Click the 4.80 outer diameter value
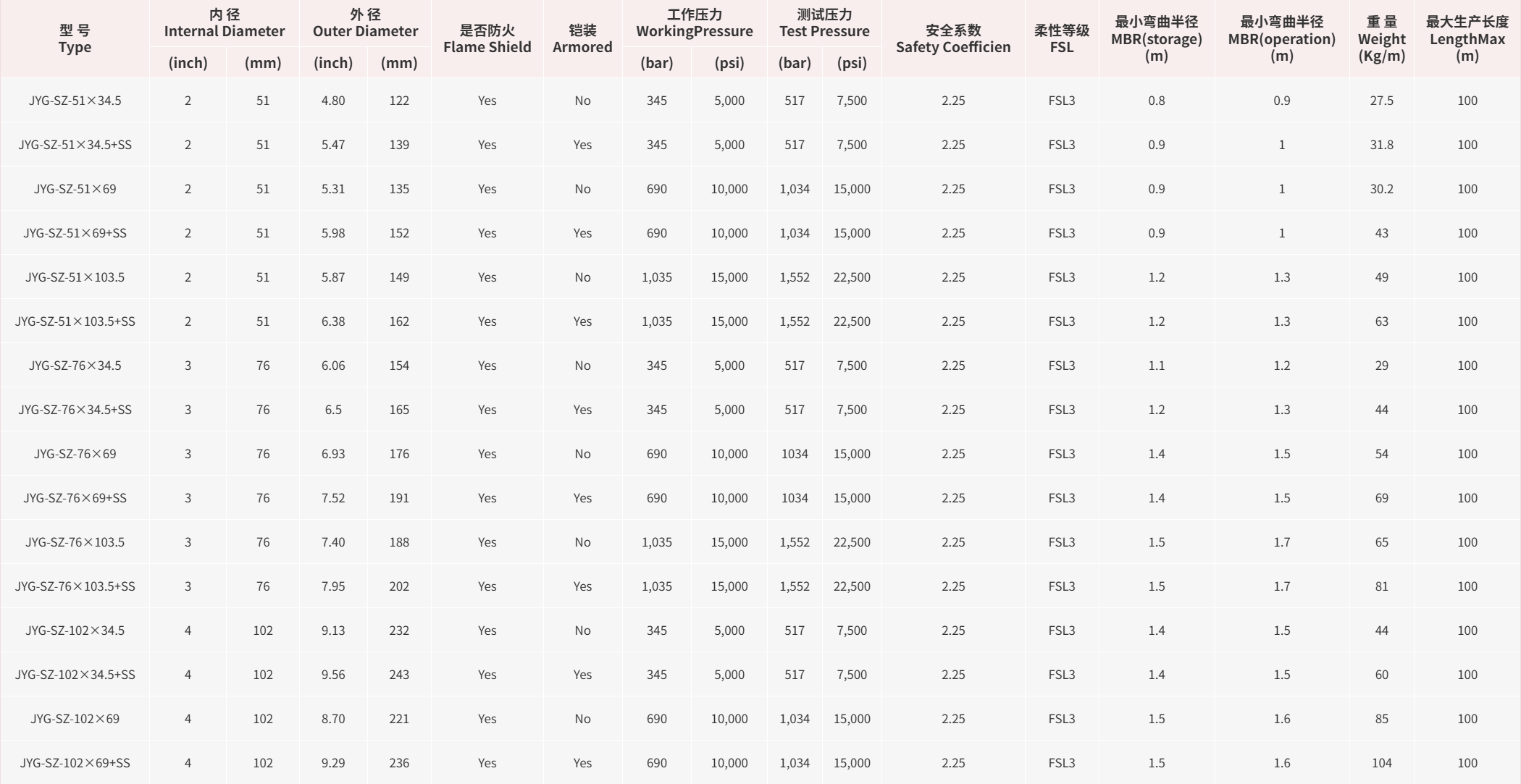This screenshot has width=1521, height=784. (333, 101)
